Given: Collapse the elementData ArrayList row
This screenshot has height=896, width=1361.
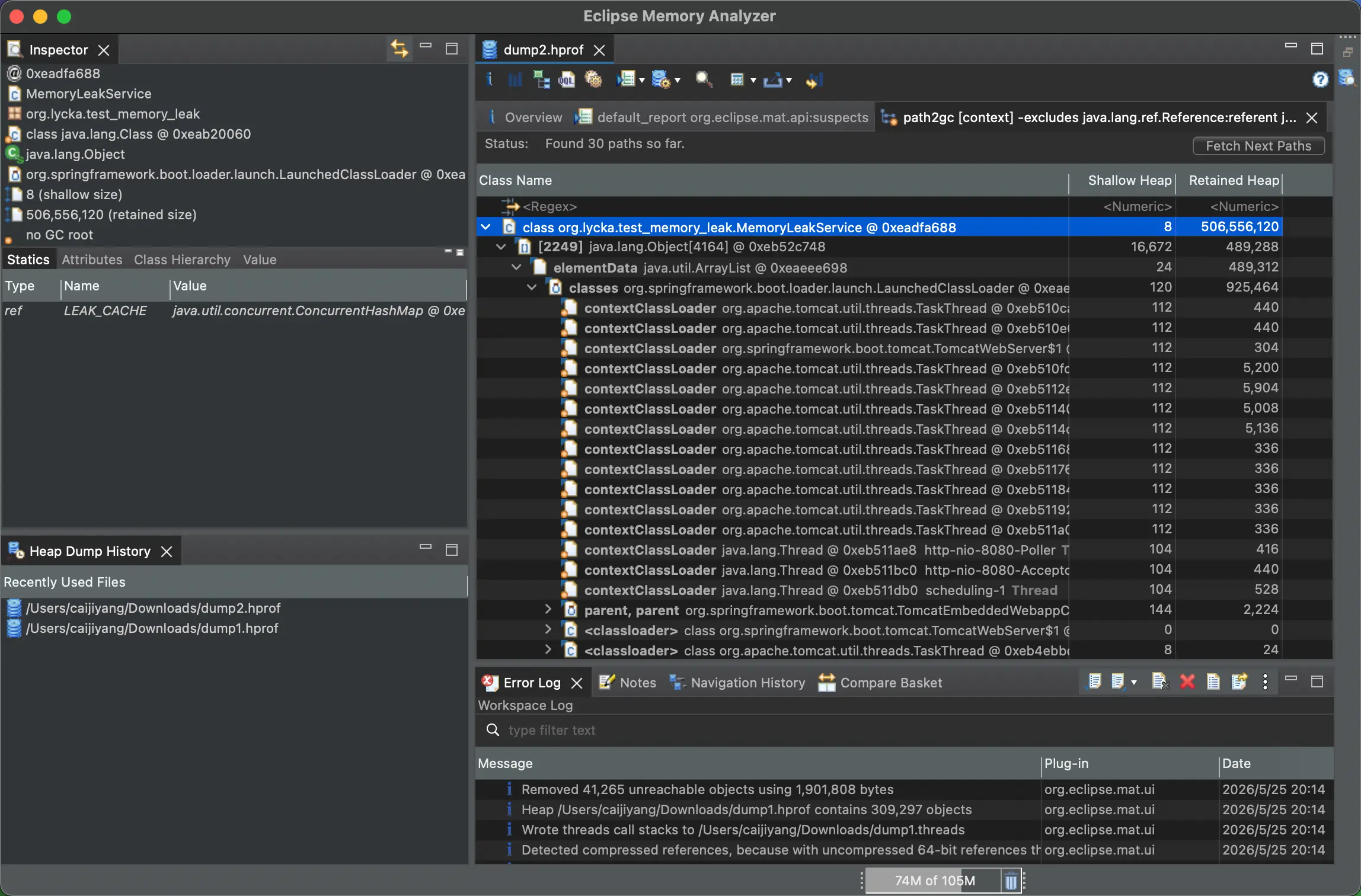Looking at the screenshot, I should click(517, 267).
